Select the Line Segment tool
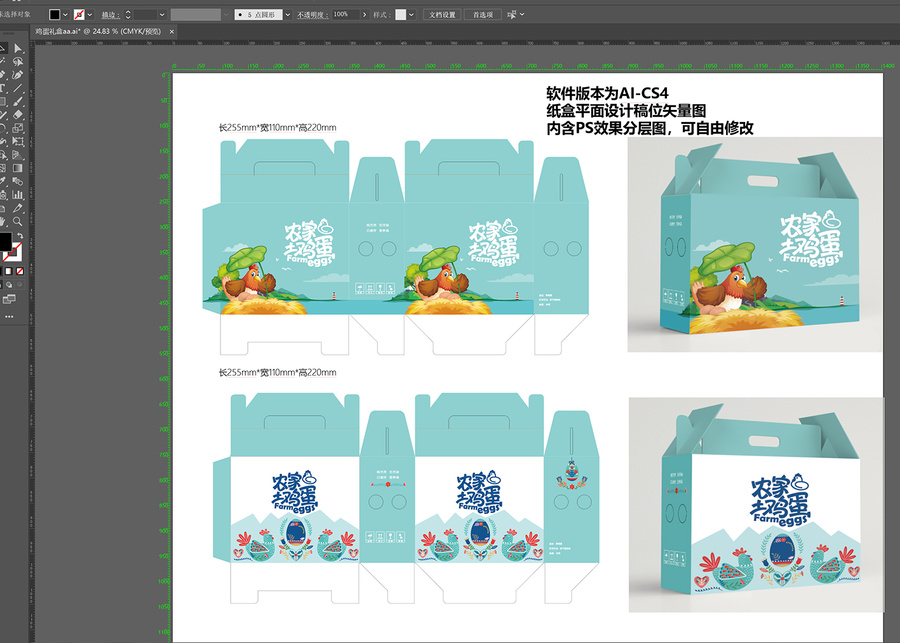Image resolution: width=900 pixels, height=643 pixels. pos(18,88)
